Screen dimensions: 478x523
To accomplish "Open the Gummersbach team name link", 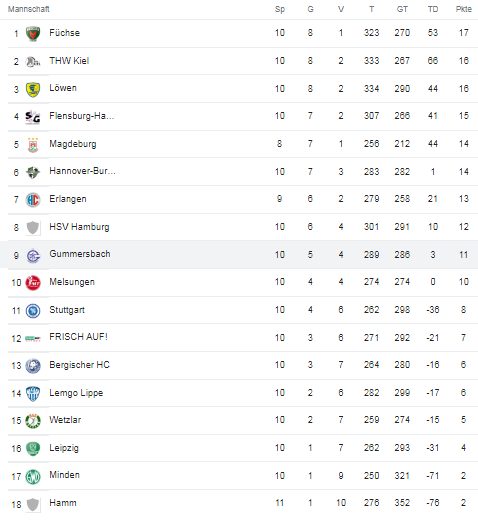I will pos(80,254).
